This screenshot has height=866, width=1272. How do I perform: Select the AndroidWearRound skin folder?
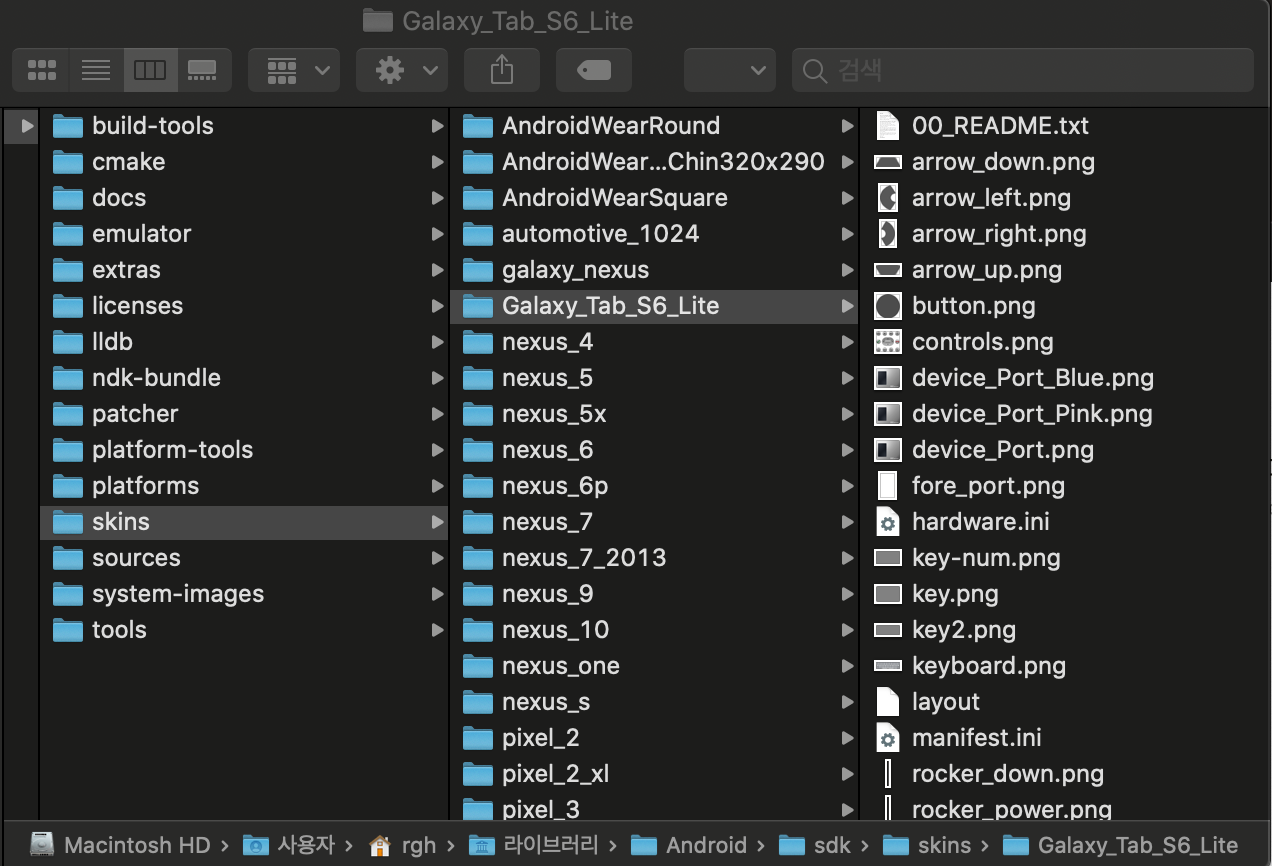click(654, 126)
